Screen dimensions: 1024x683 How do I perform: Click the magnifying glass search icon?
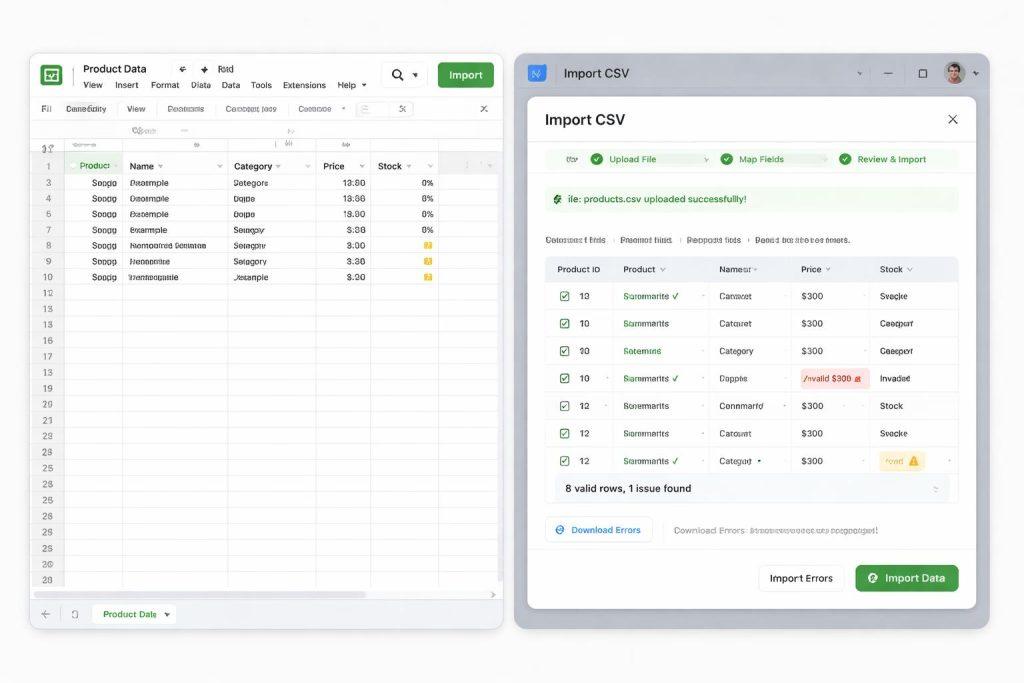point(398,75)
